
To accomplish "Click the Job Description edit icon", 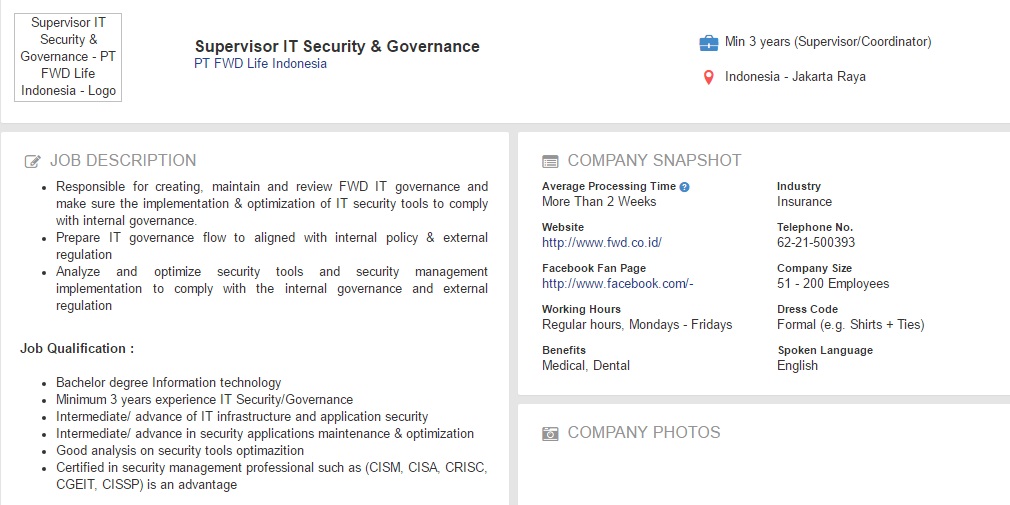I will (33, 161).
